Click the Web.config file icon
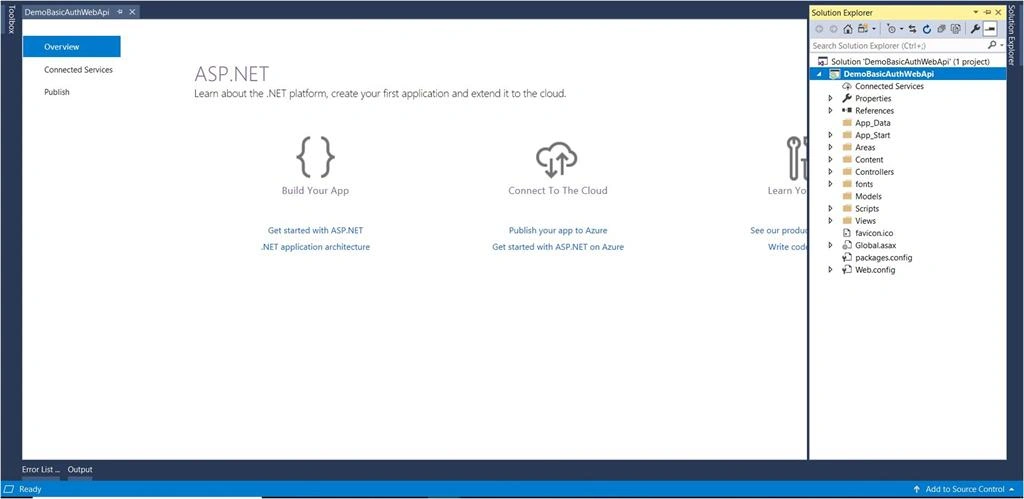 click(x=847, y=270)
